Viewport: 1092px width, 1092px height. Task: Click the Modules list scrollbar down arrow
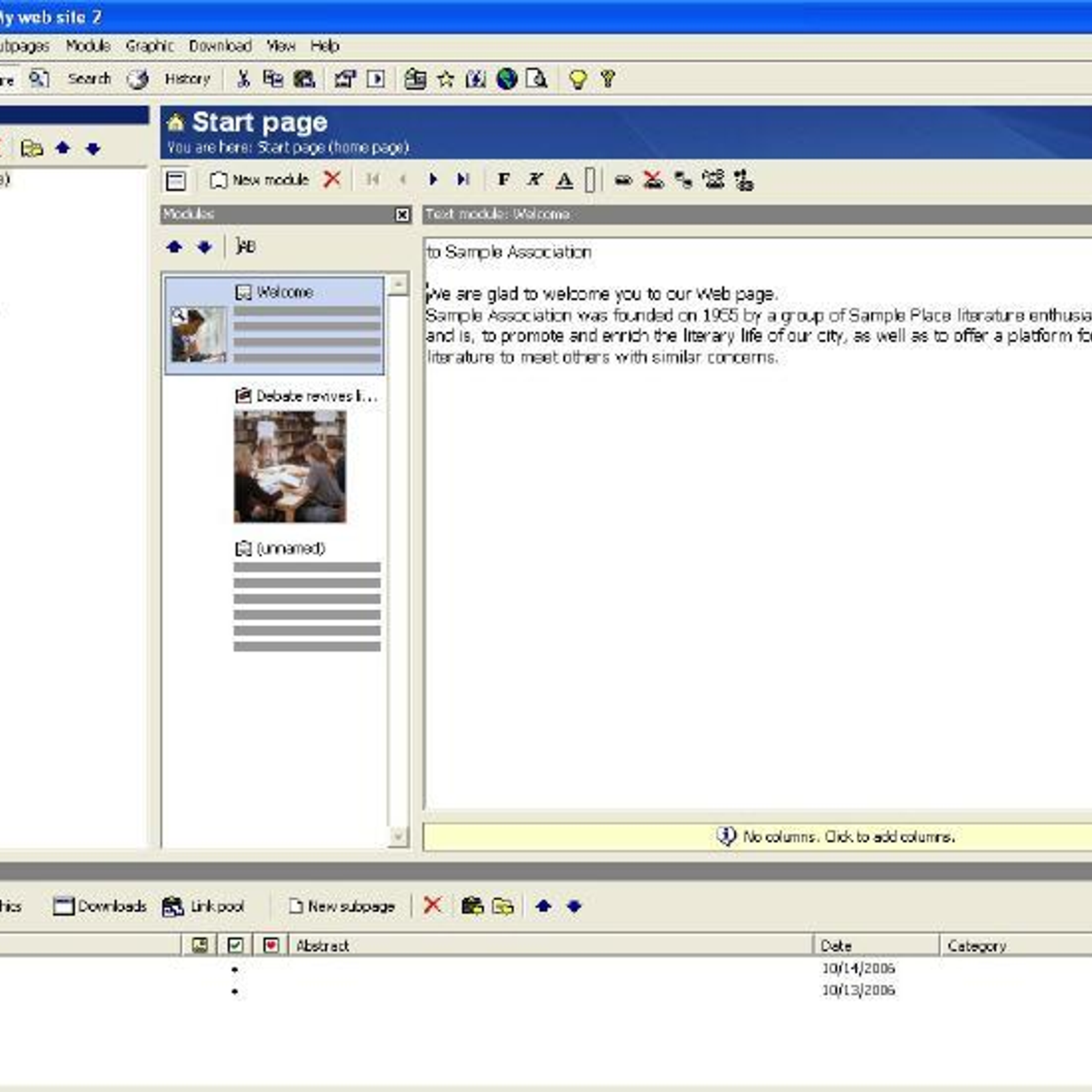click(398, 836)
